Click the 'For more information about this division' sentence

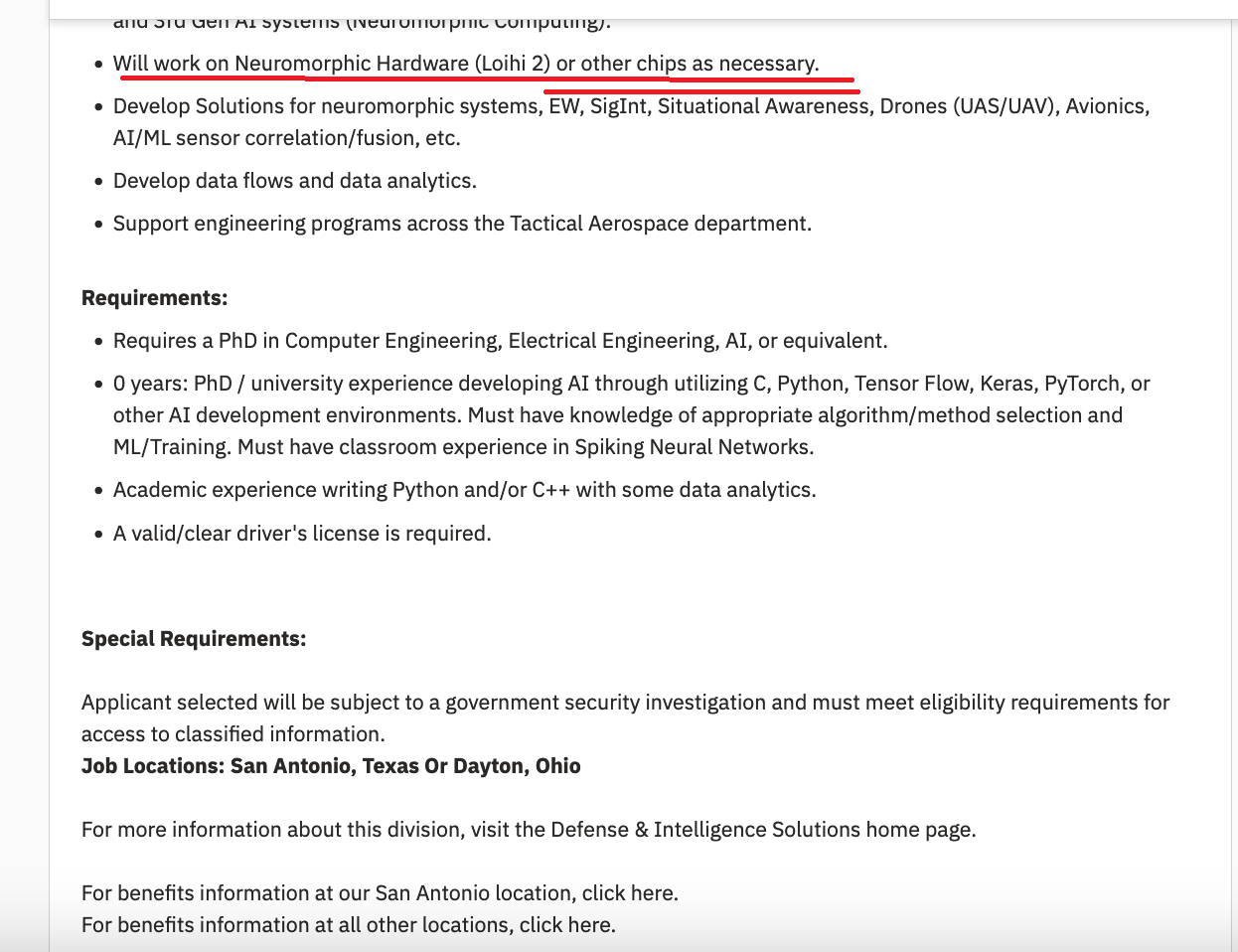coord(529,830)
